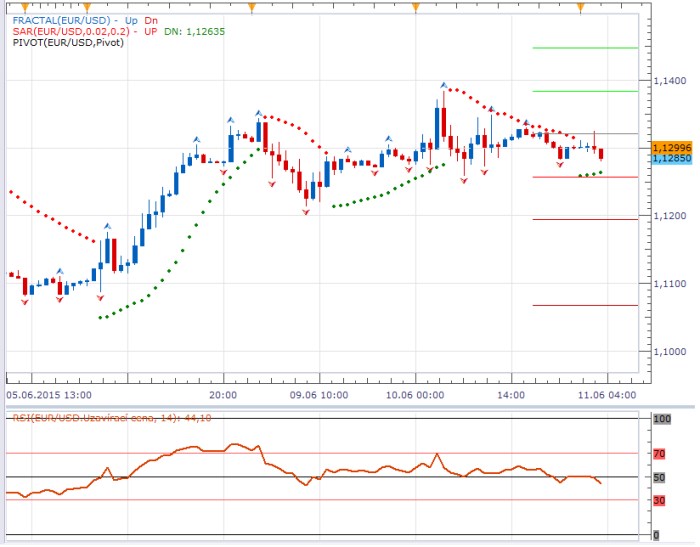Click the orange 1,12996 price tag
Viewport: 700px width, 547px height.
pyautogui.click(x=668, y=147)
